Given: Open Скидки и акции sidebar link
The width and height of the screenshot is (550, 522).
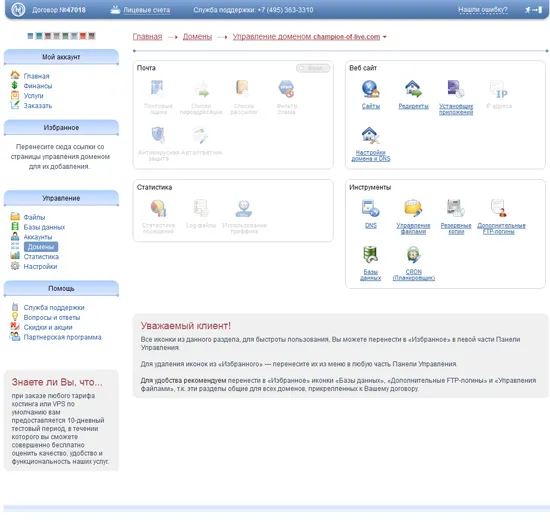Looking at the screenshot, I should [48, 327].
